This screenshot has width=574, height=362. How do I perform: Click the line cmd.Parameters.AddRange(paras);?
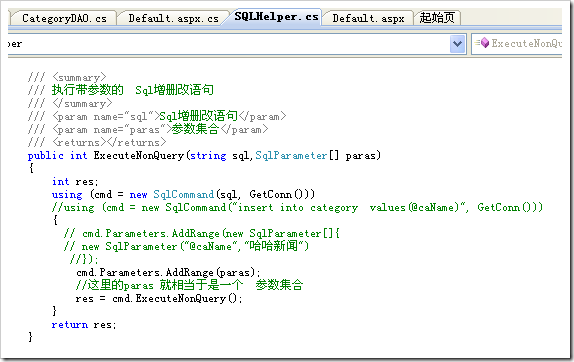tap(168, 272)
